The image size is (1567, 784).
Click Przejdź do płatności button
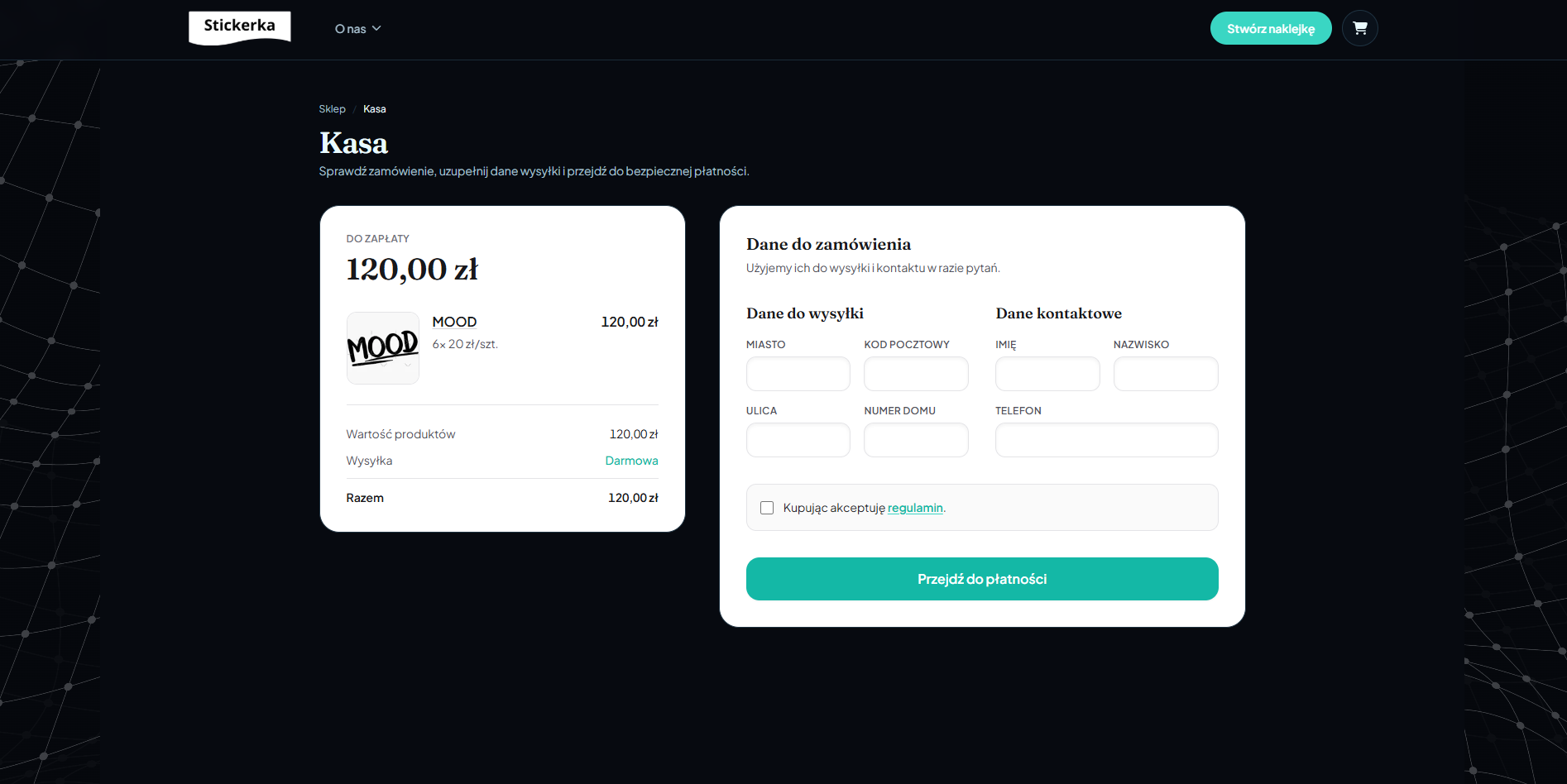coord(981,579)
